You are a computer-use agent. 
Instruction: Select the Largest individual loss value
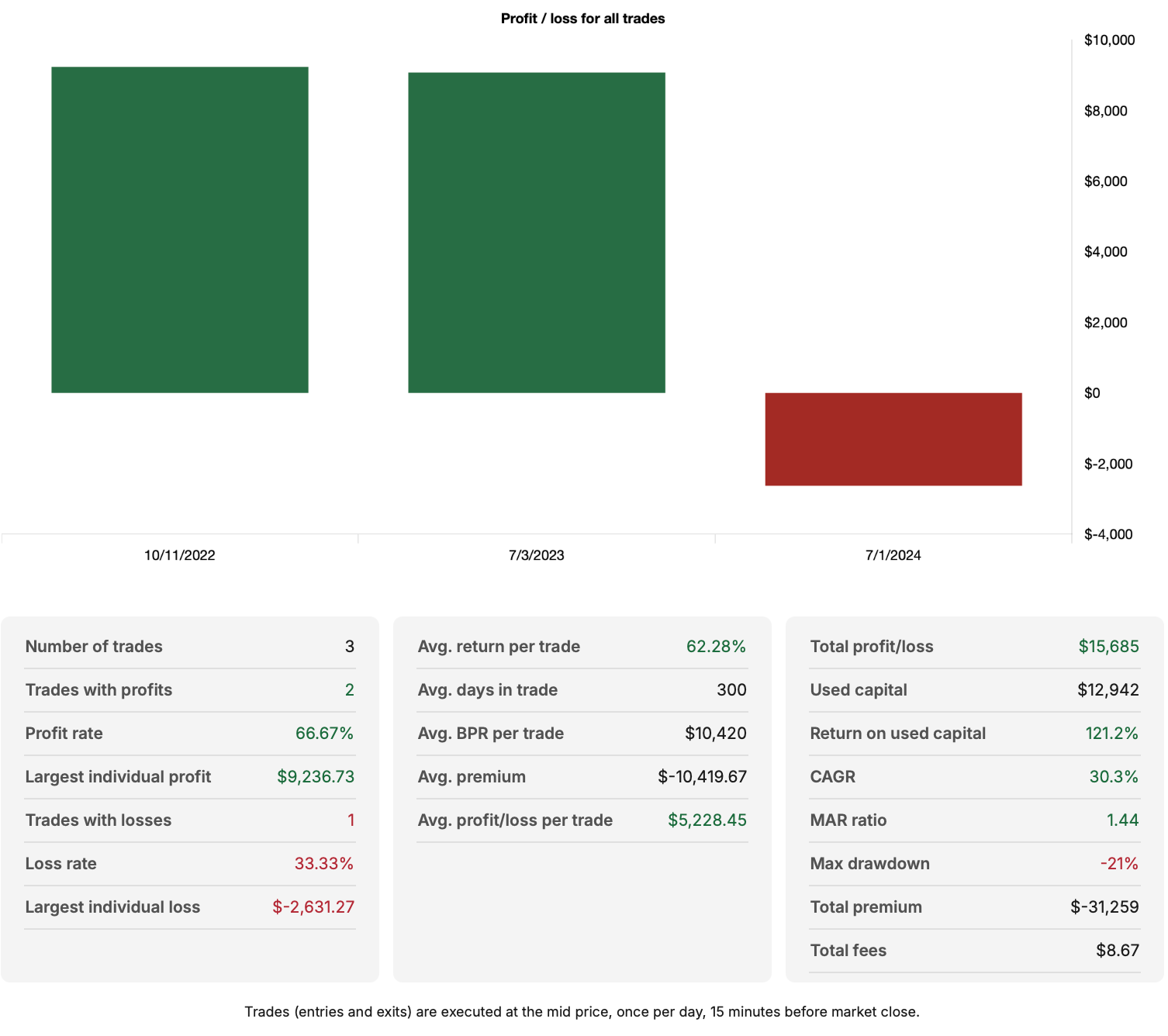pos(313,906)
